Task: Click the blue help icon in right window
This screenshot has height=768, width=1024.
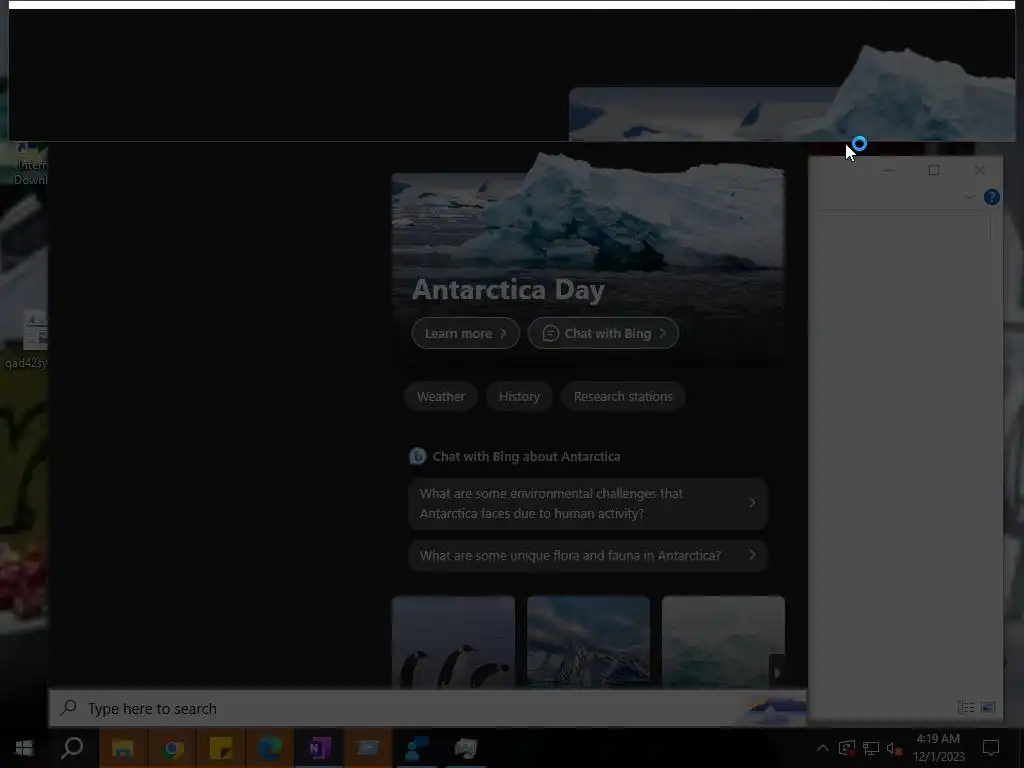Action: pos(991,197)
